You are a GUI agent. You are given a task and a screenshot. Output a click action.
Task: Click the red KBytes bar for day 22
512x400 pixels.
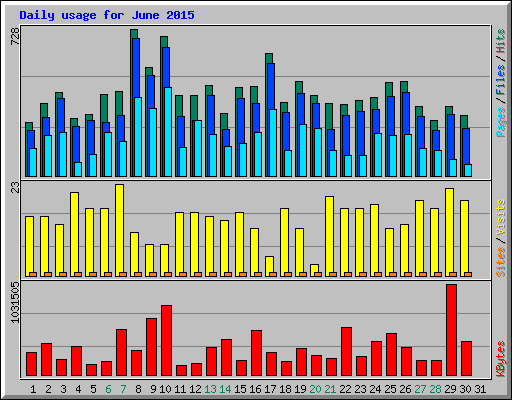[347, 351]
